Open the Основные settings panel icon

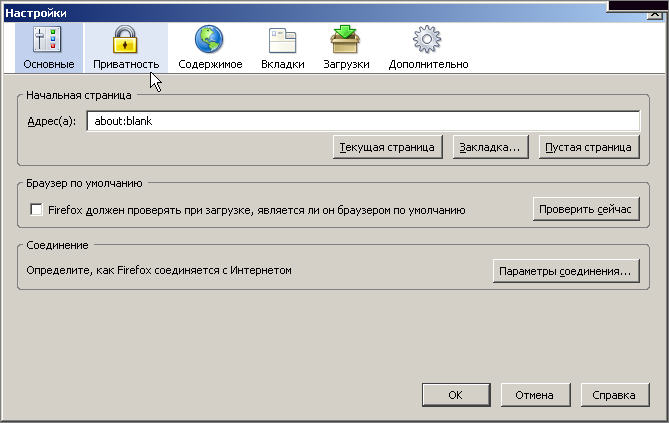49,48
